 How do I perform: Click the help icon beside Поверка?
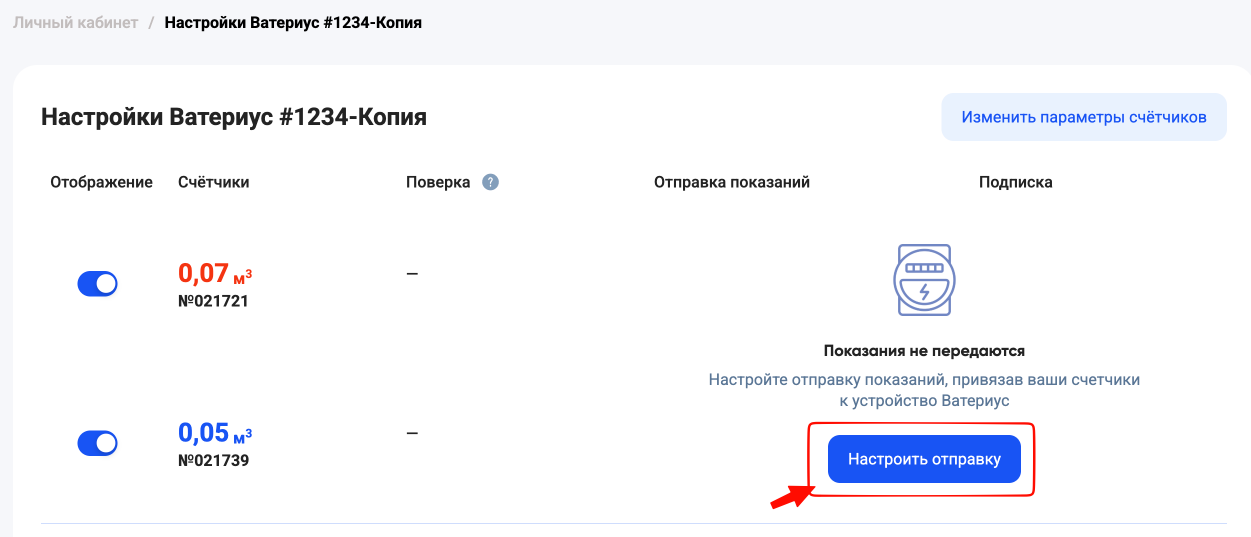pyautogui.click(x=490, y=182)
